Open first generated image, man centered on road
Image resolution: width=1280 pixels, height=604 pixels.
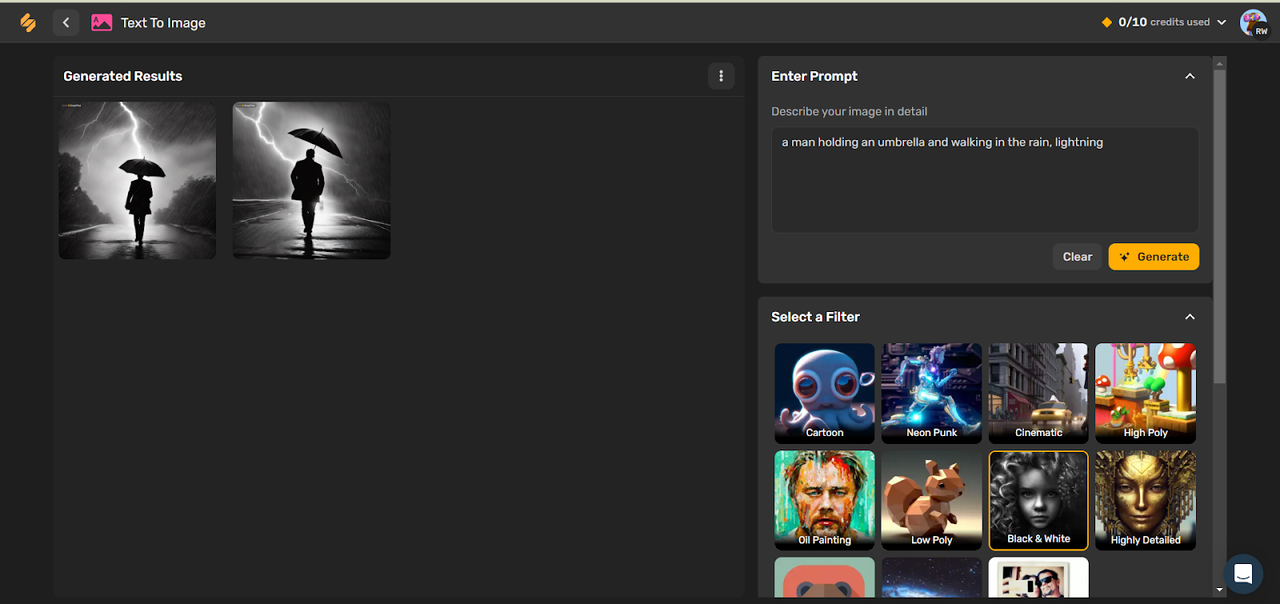(x=137, y=181)
